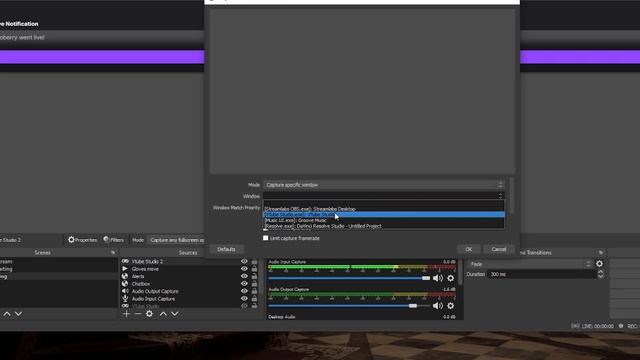Open the toolbar Mode dropdown Capture any fullscreen
640x360 pixels.
[x=176, y=240]
